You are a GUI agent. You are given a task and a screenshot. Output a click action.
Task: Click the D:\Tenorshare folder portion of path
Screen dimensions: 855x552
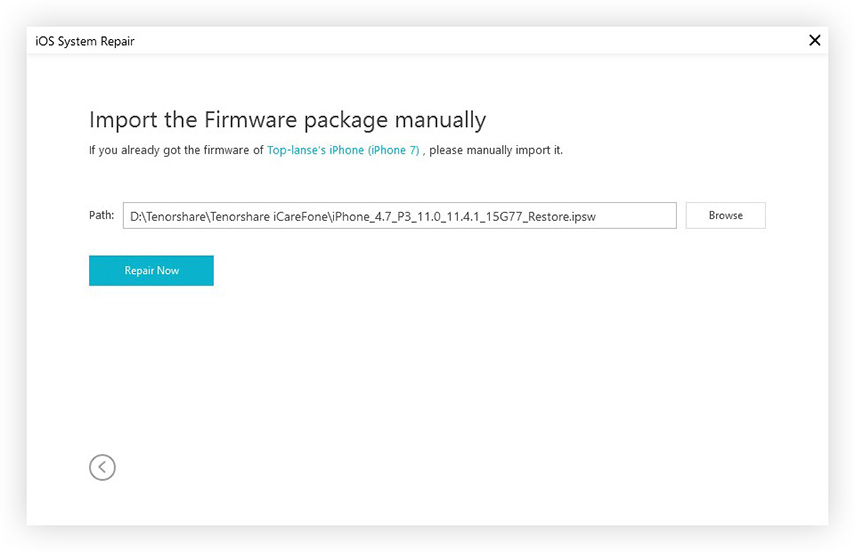pyautogui.click(x=167, y=217)
